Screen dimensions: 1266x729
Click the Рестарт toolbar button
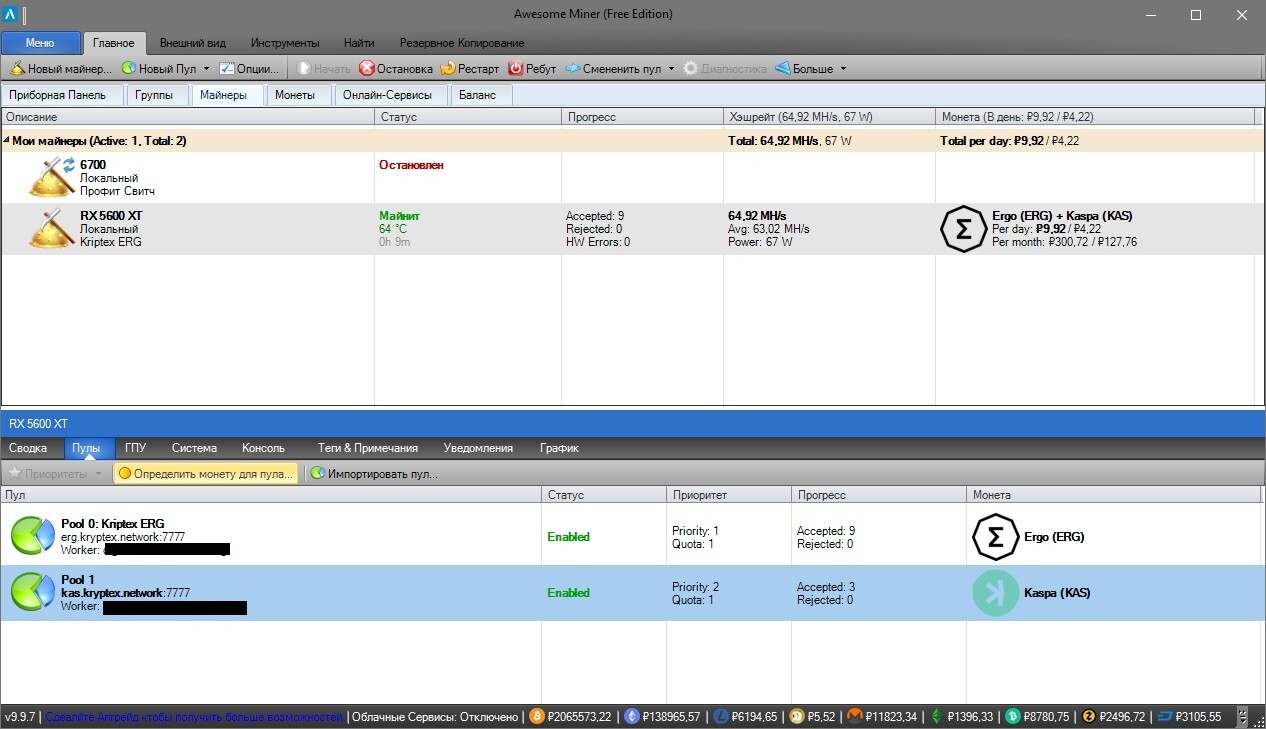coord(469,69)
